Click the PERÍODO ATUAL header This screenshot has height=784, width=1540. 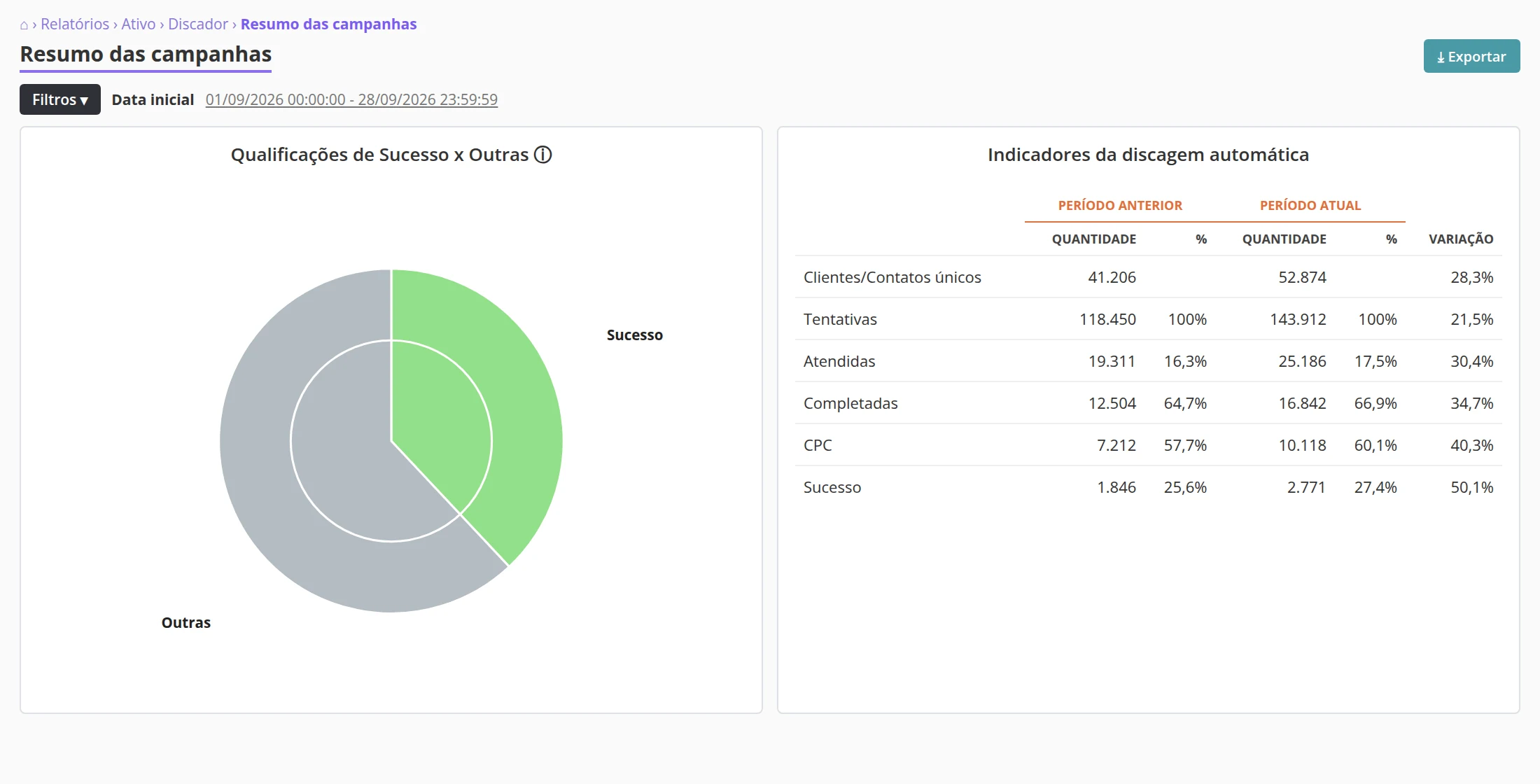1310,205
